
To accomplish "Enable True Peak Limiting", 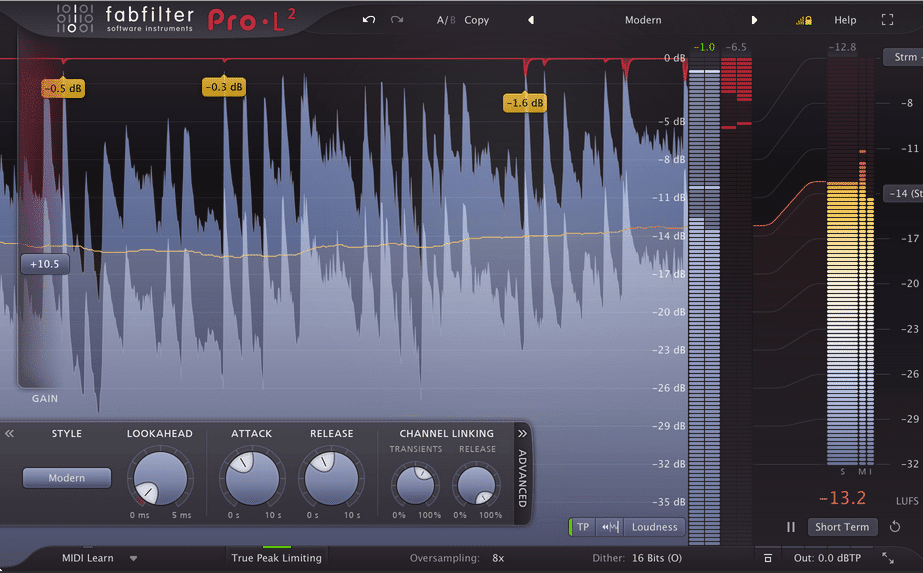I will pos(276,558).
